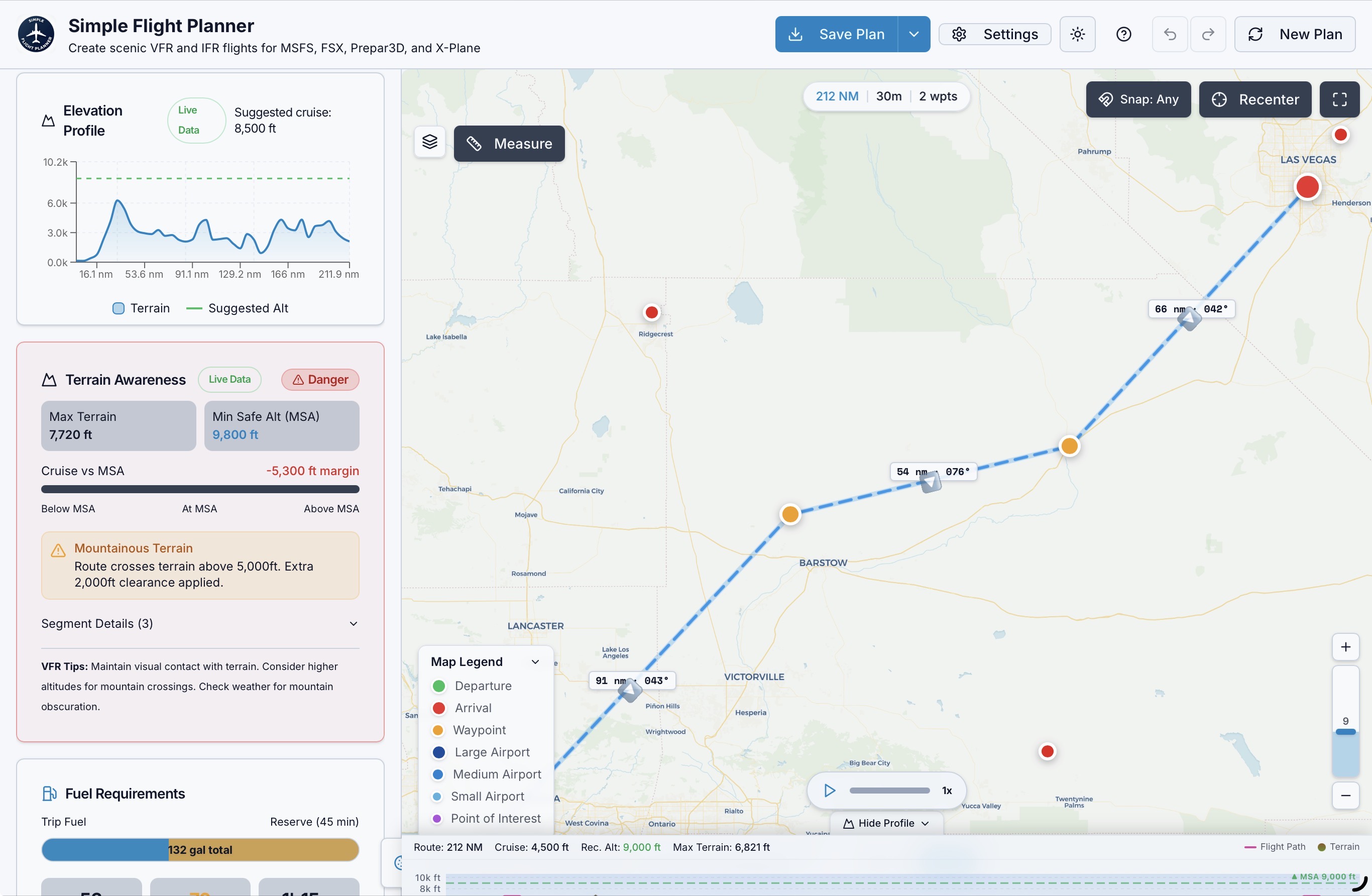Click the 91 nm 043° leg label
This screenshot has height=896, width=1372.
point(632,681)
